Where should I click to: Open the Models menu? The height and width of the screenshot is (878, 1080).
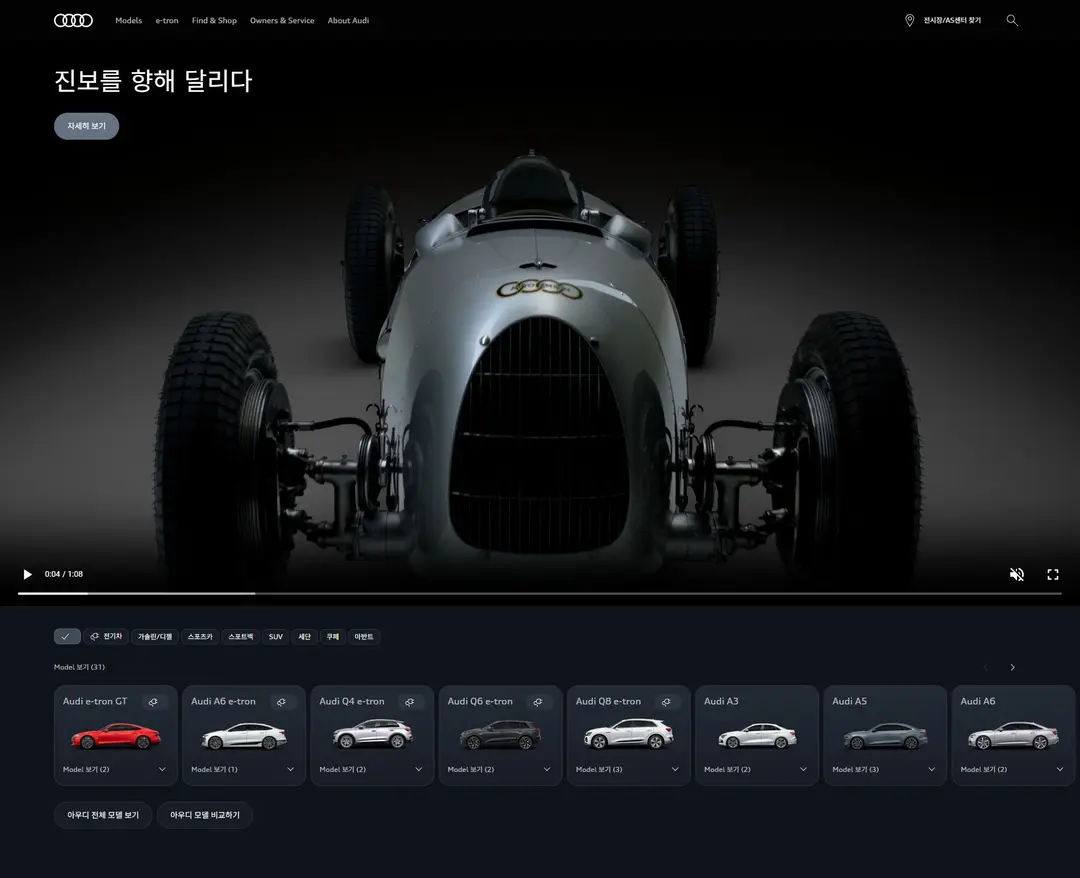click(129, 21)
